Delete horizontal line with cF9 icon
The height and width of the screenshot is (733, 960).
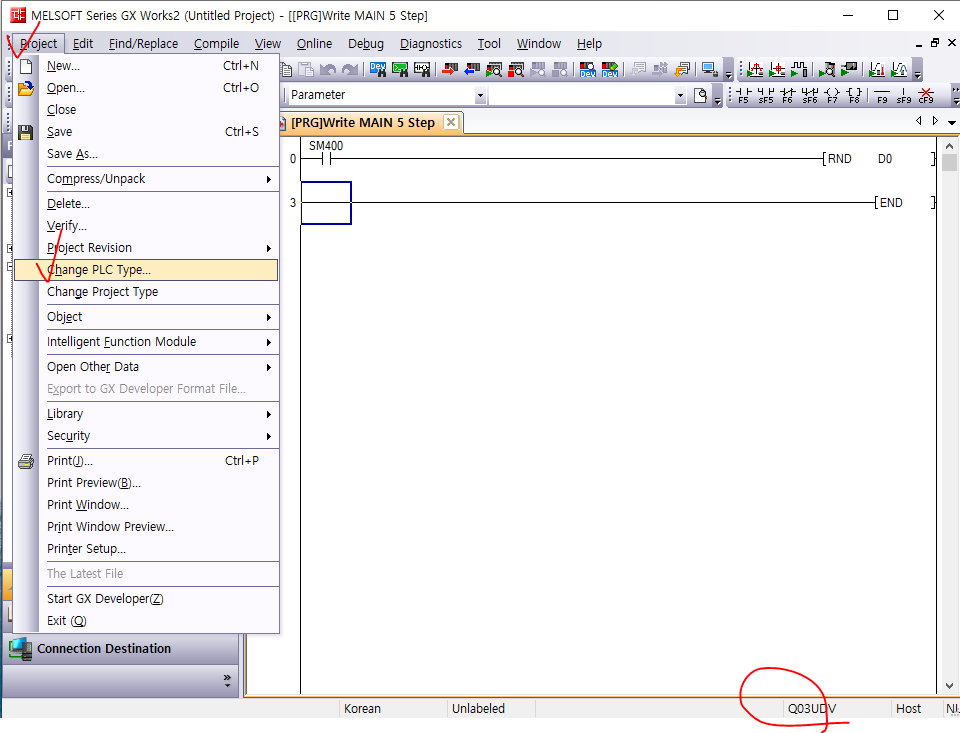pos(926,95)
